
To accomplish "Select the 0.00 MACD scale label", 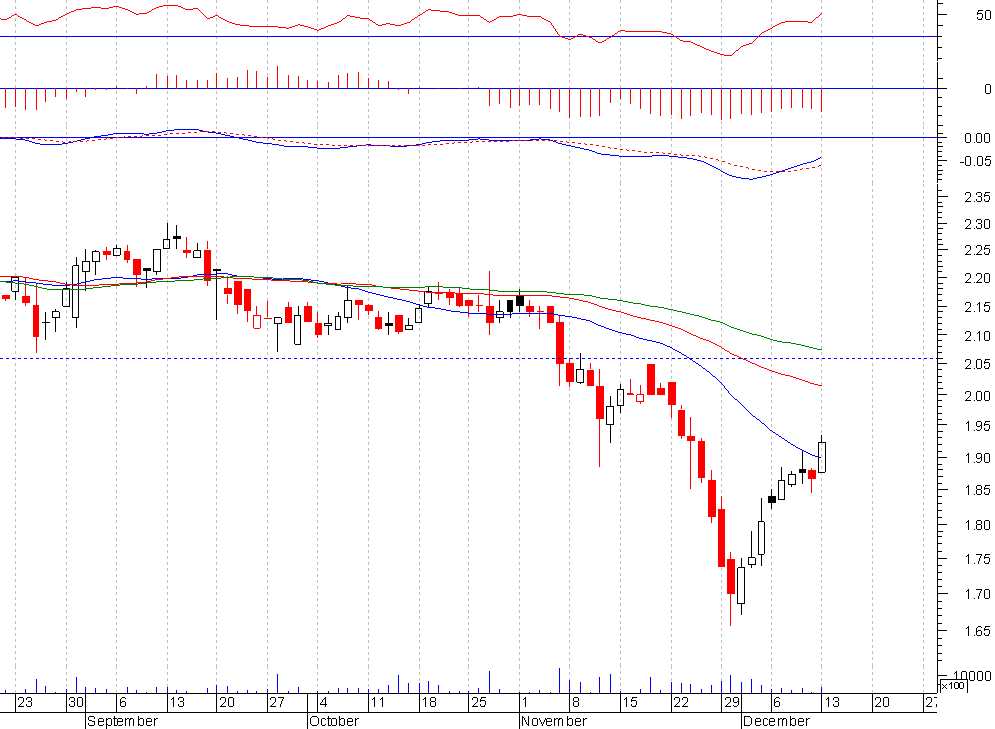I will 977,138.
